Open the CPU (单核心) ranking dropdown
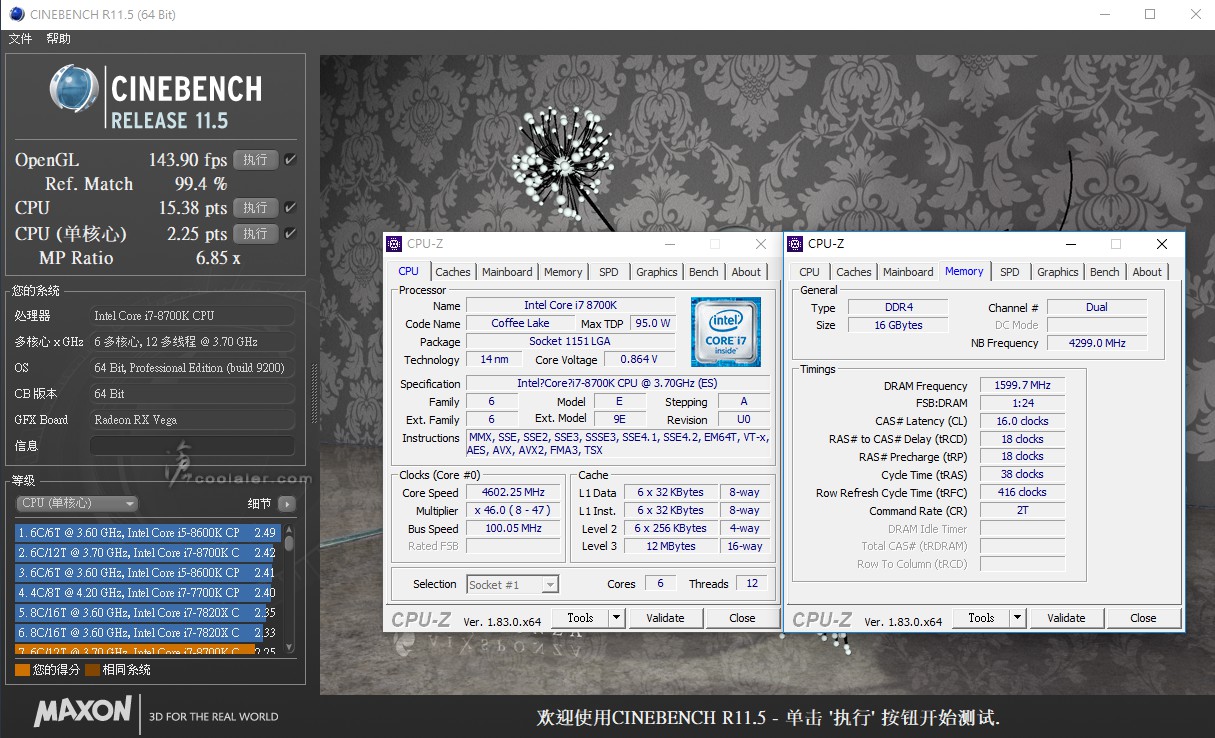 (78, 504)
